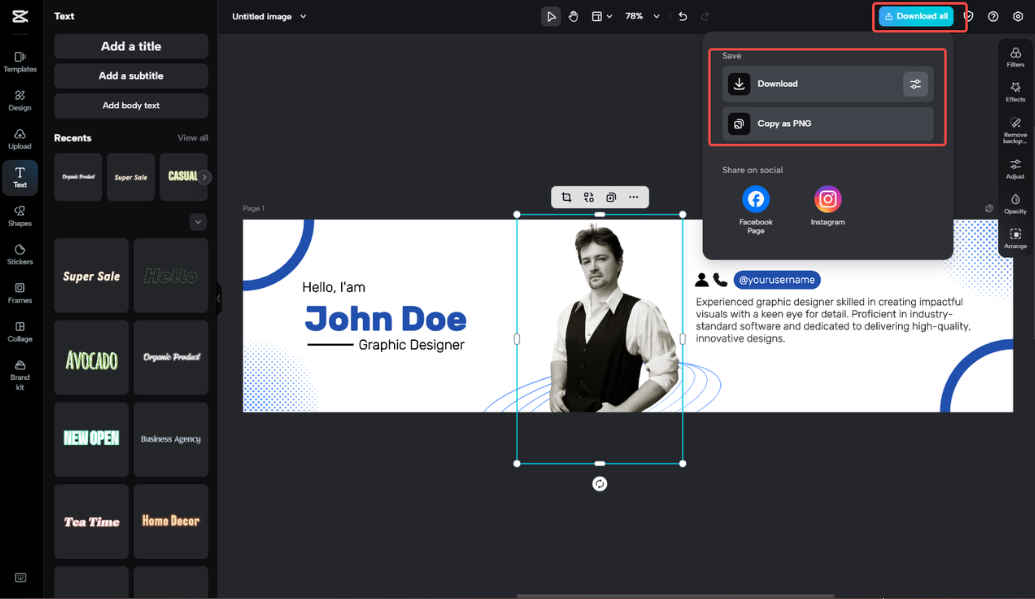Open the Templates panel

coord(20,58)
